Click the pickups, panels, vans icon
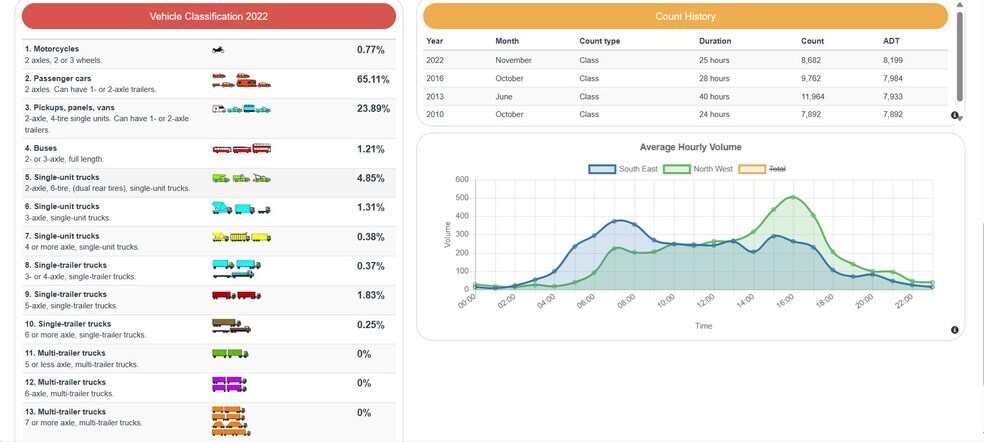Viewport: 984px width, 442px height. (x=240, y=108)
